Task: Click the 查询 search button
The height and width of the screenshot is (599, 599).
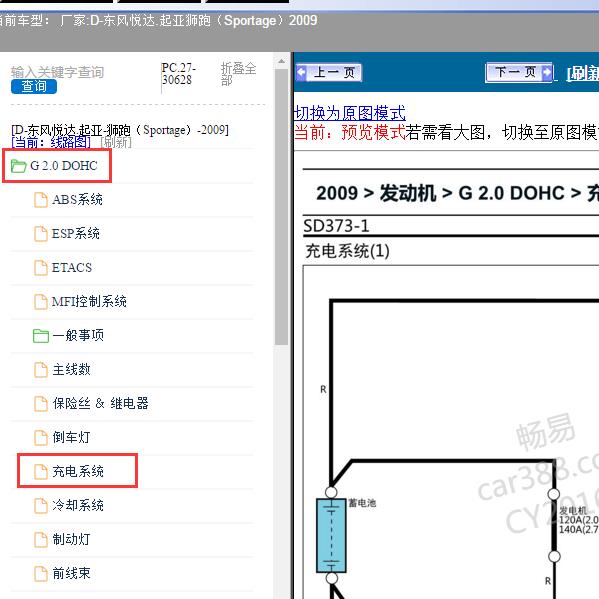Action: coord(34,86)
